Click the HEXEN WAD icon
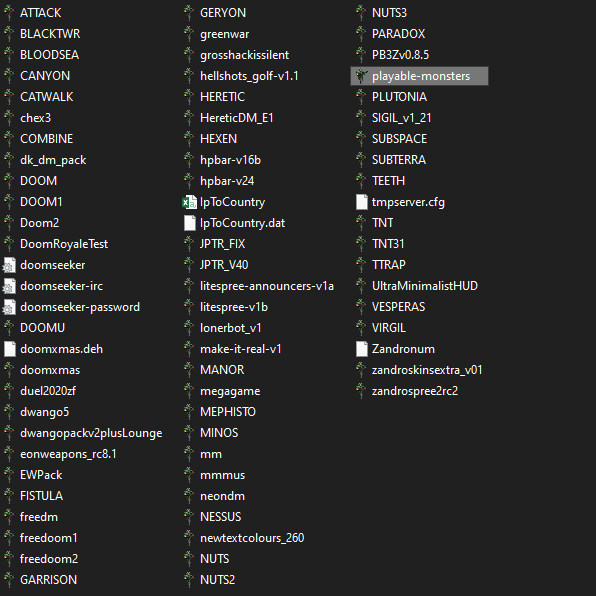 (x=189, y=139)
